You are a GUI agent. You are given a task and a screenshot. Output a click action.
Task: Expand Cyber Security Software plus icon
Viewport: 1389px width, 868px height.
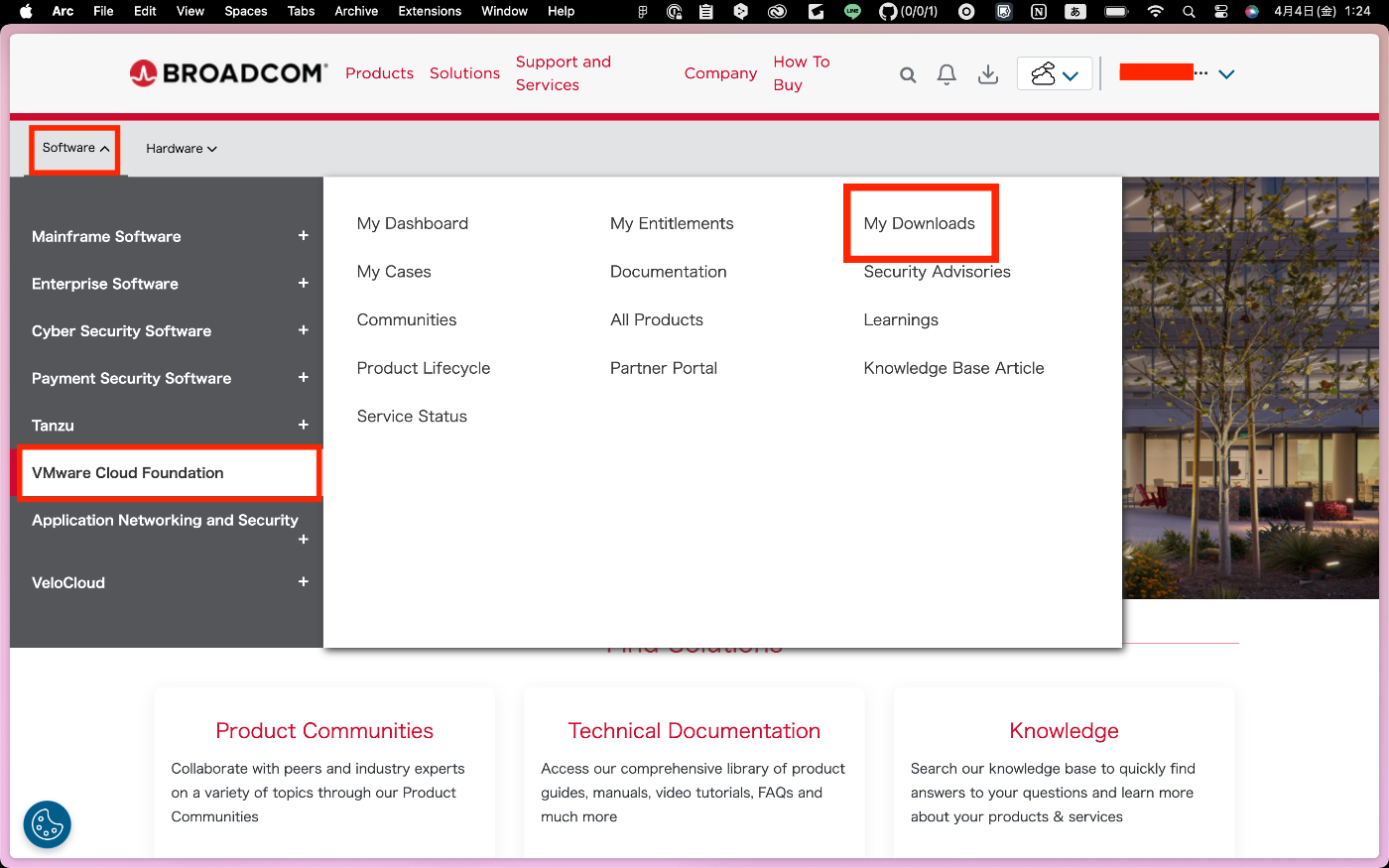pos(304,330)
